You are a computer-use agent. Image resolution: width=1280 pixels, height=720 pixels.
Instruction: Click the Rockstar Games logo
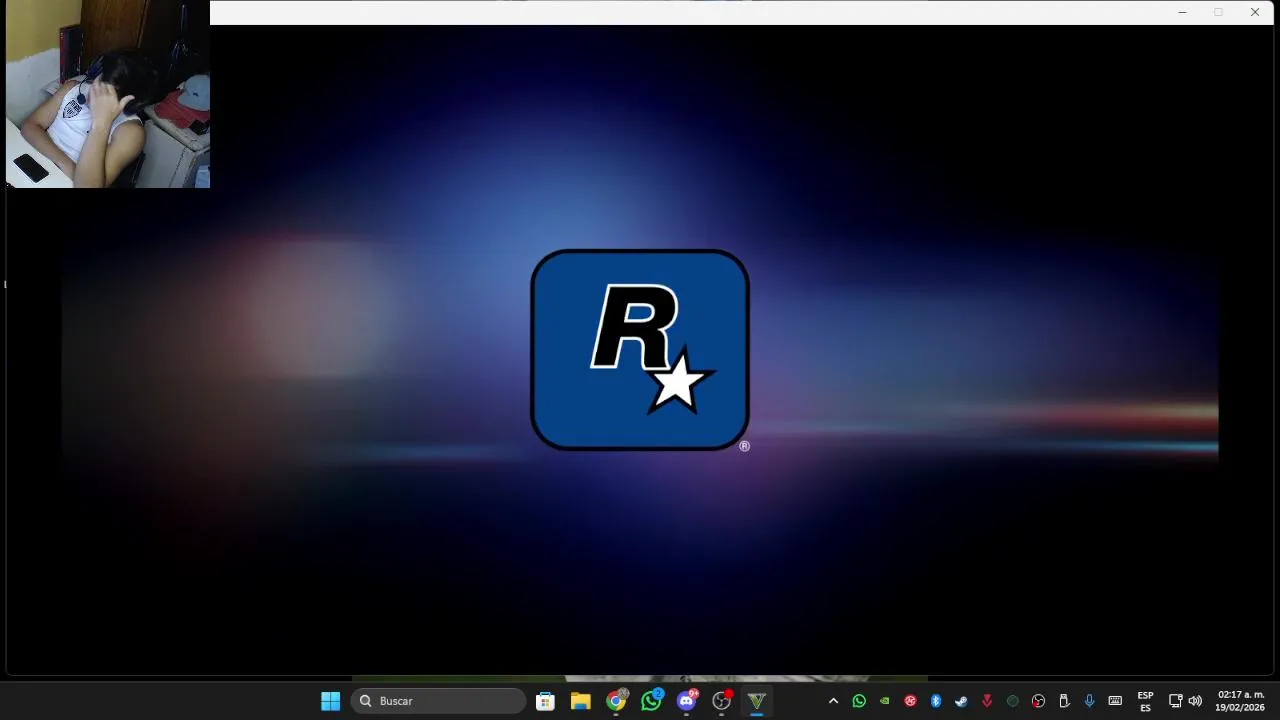(x=640, y=350)
